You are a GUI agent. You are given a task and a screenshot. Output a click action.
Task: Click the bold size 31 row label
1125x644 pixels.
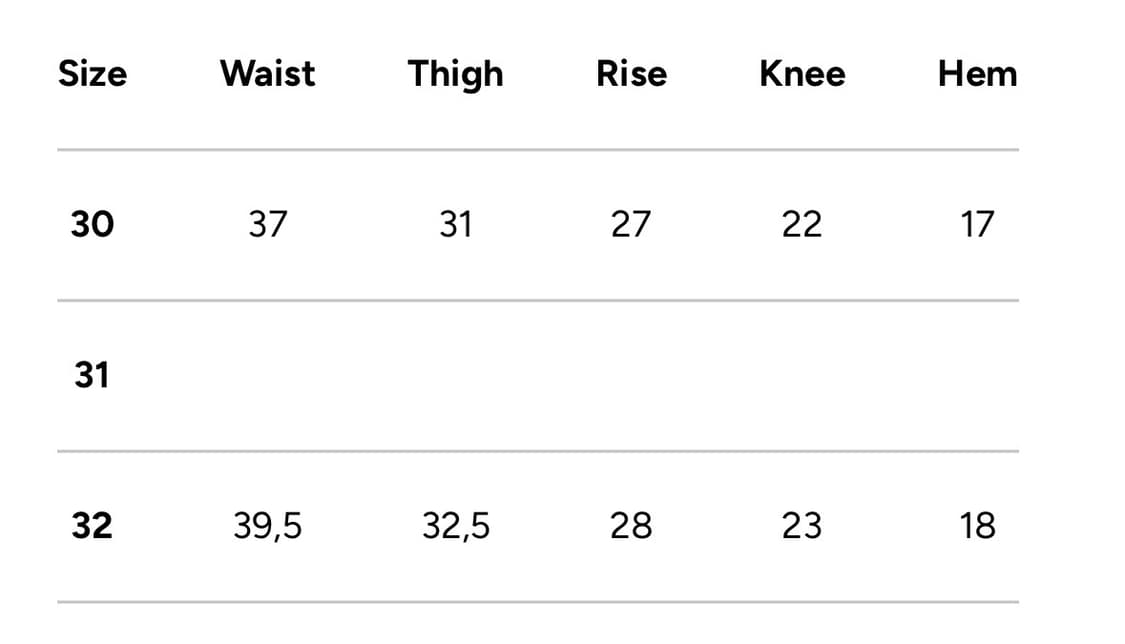pos(92,376)
